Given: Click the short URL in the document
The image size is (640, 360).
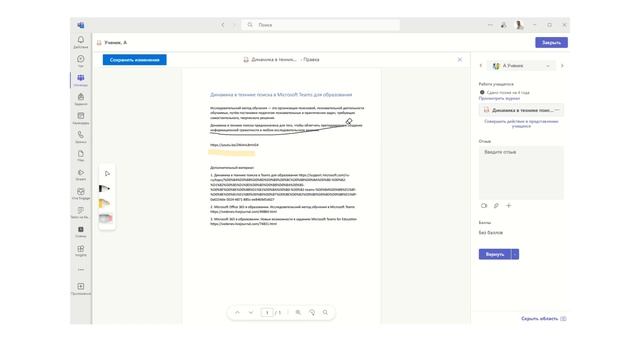Looking at the screenshot, I should pyautogui.click(x=234, y=145).
